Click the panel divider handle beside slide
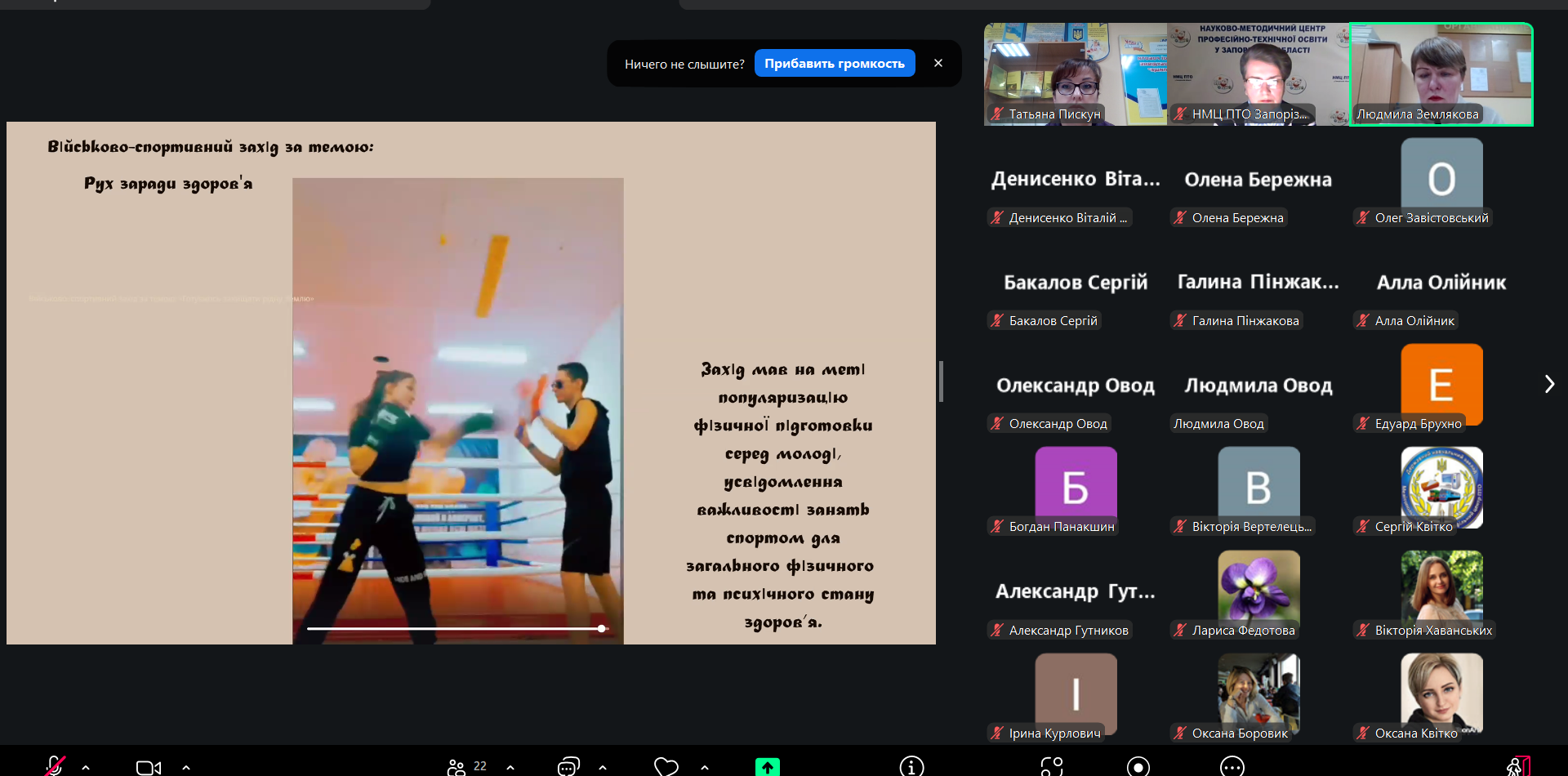Screen dimensions: 1568x776 941,381
